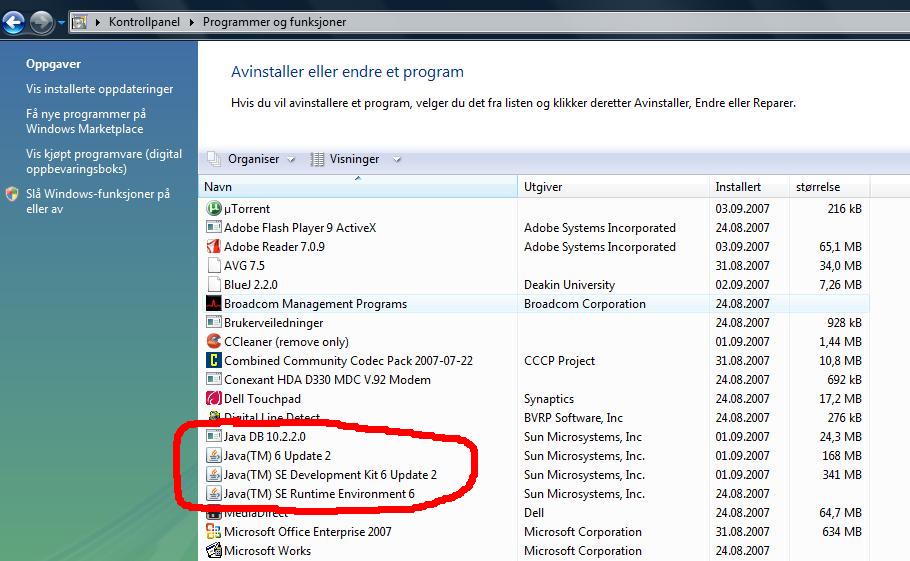Click the 634 MB size value
This screenshot has width=910, height=561.
click(x=842, y=531)
